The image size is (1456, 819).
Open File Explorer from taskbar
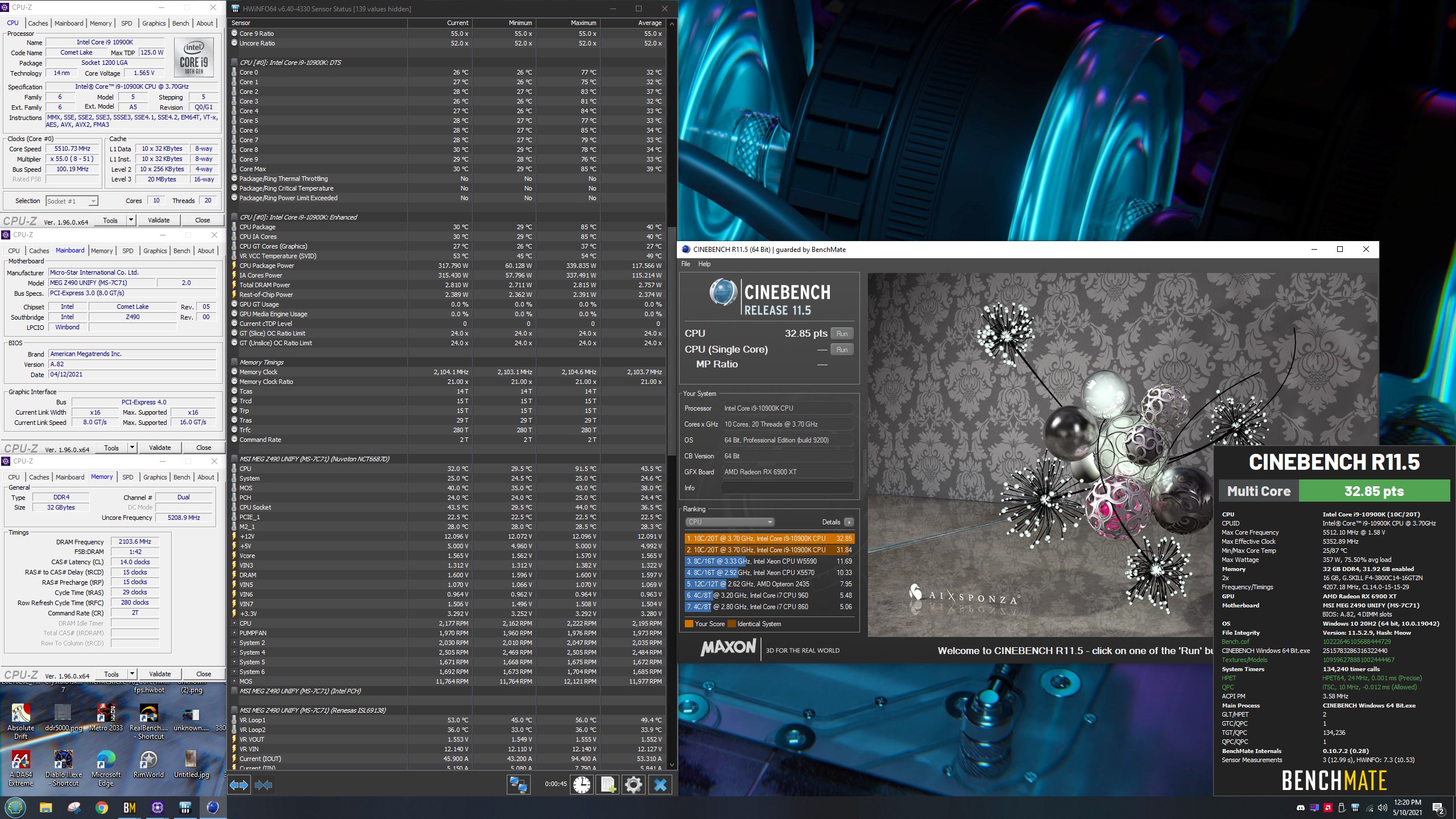click(x=46, y=808)
